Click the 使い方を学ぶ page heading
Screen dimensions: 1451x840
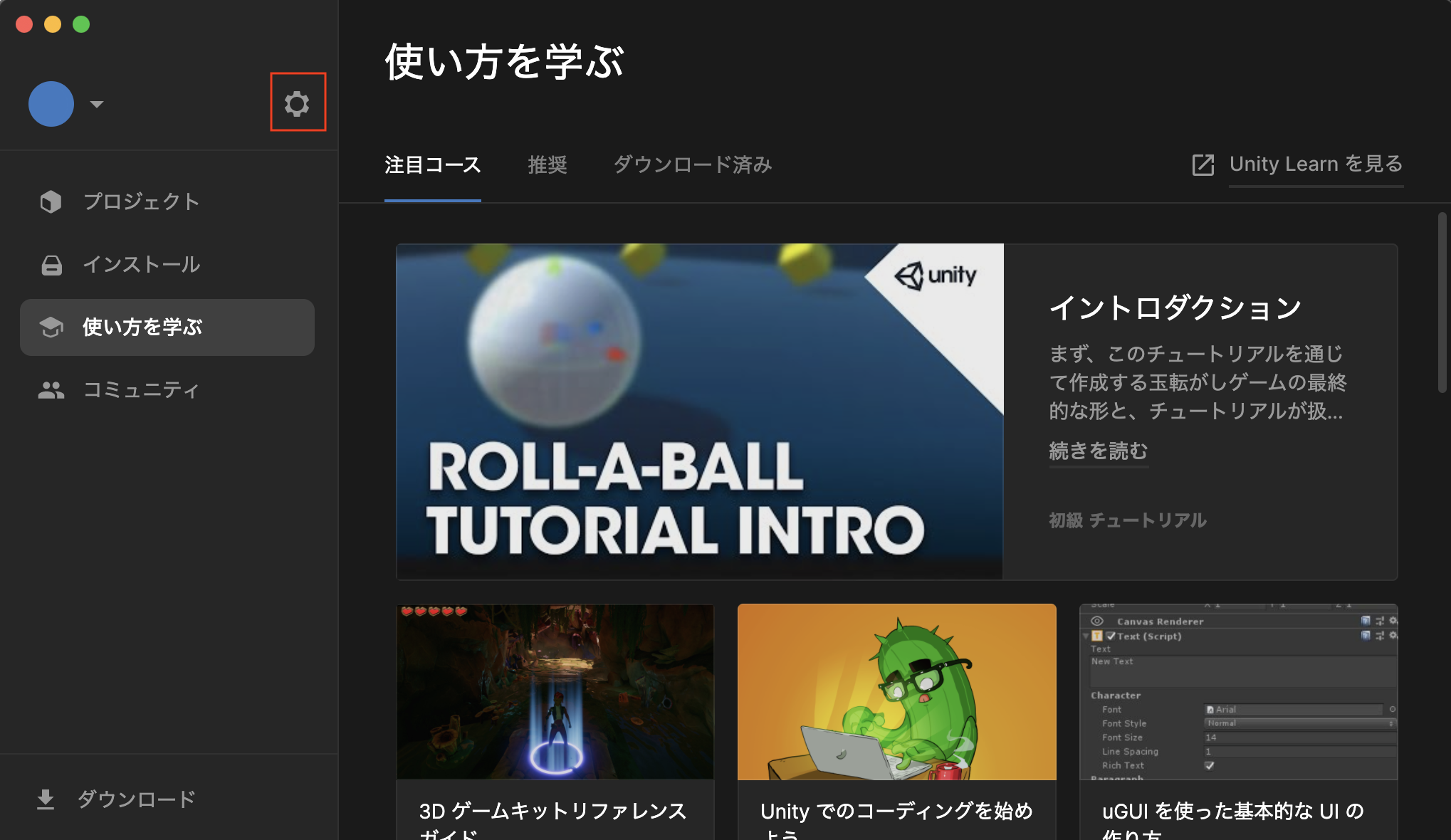504,61
